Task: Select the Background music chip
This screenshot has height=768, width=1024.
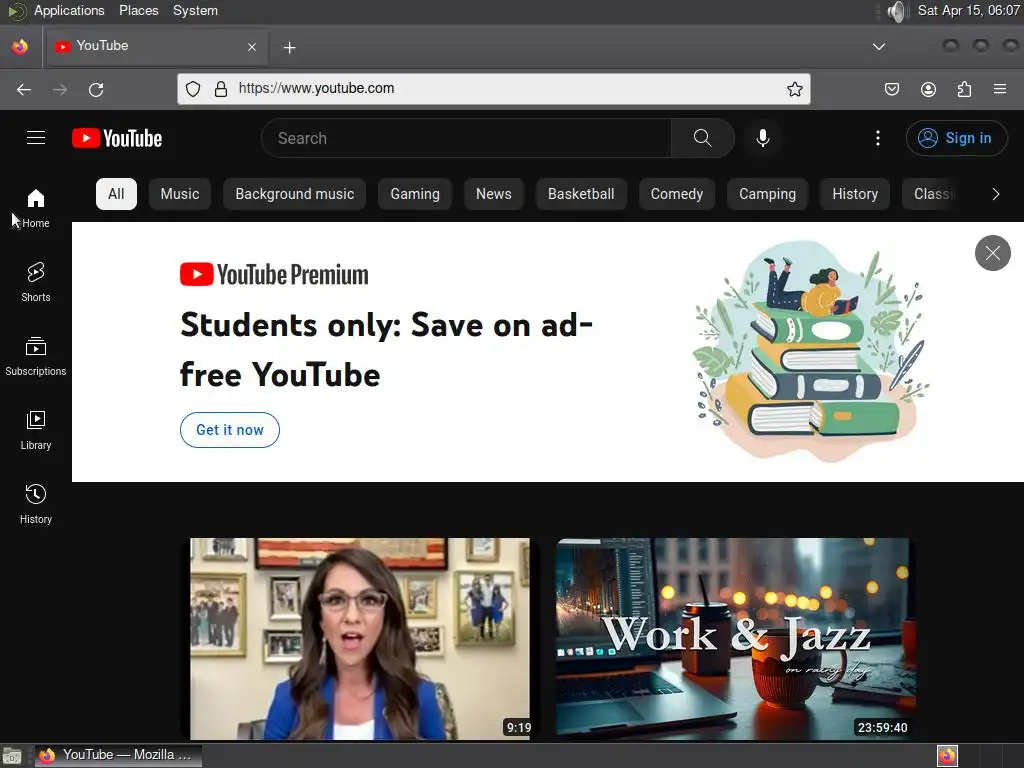Action: point(295,194)
